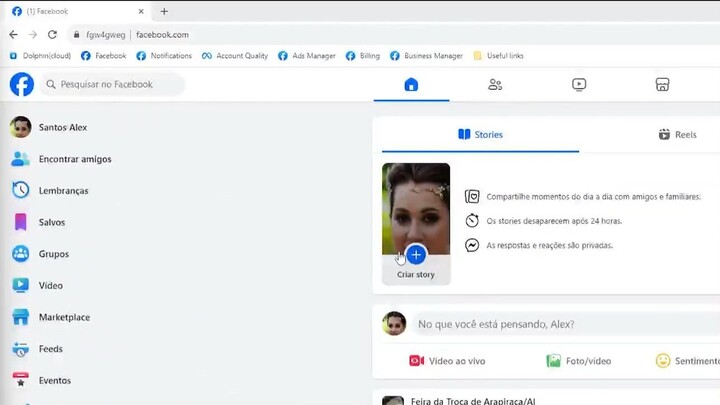Click the Sentimento smiley icon
Viewport: 720px width, 405px height.
(663, 361)
